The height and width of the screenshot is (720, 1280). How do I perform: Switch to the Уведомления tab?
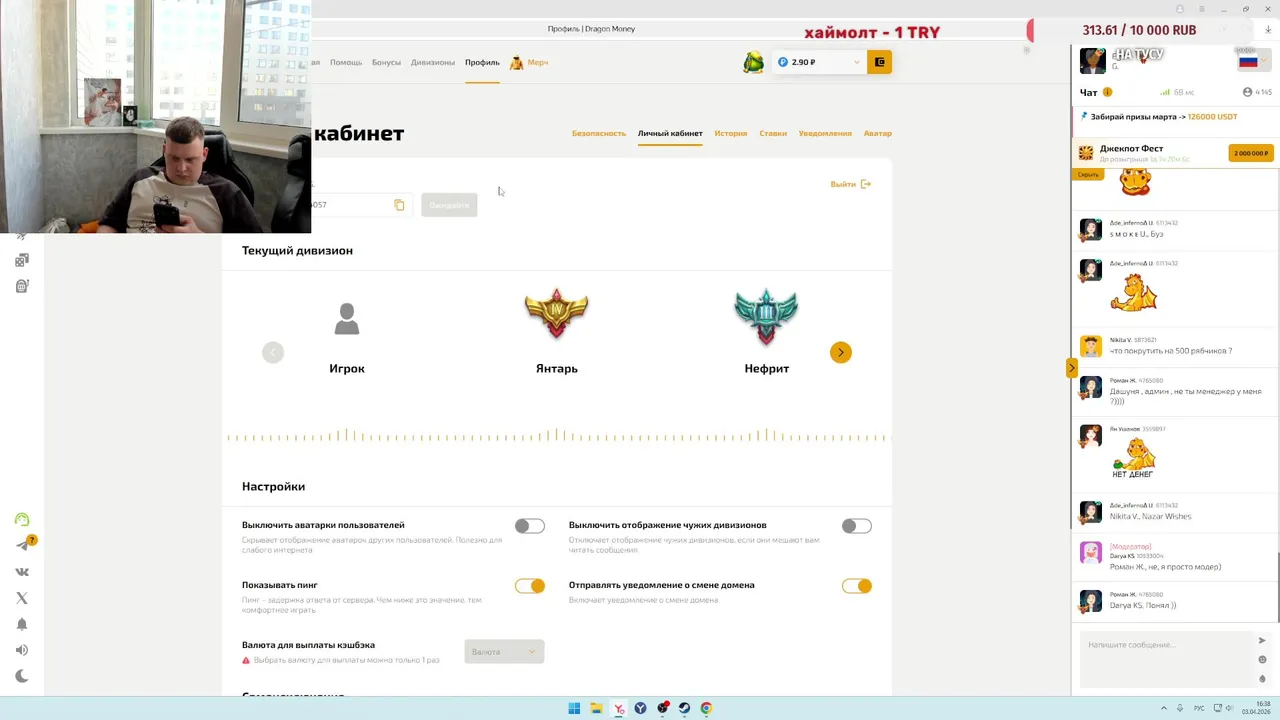(x=825, y=133)
